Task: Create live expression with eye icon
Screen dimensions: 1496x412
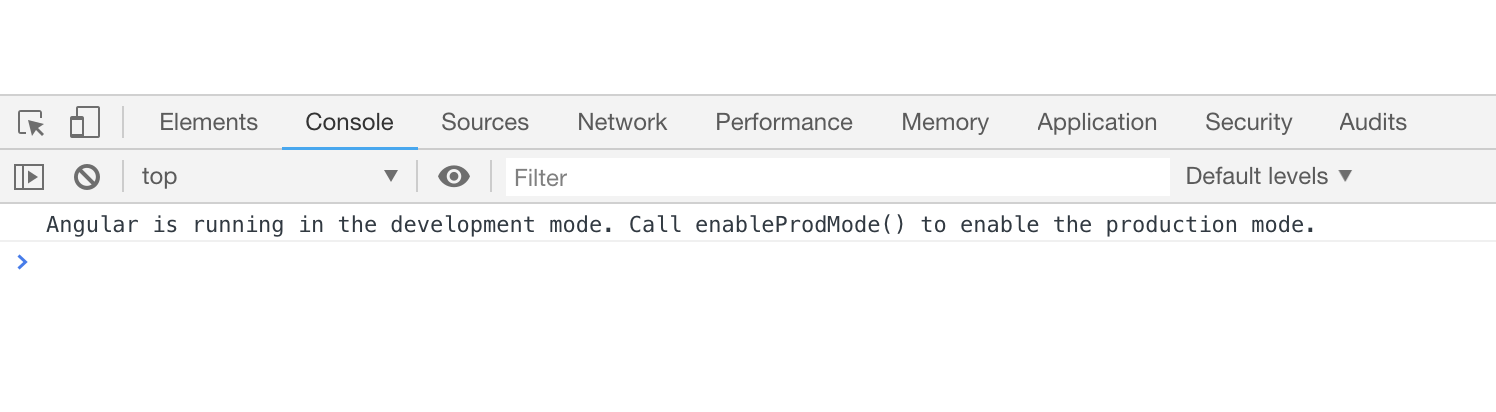Action: point(454,177)
